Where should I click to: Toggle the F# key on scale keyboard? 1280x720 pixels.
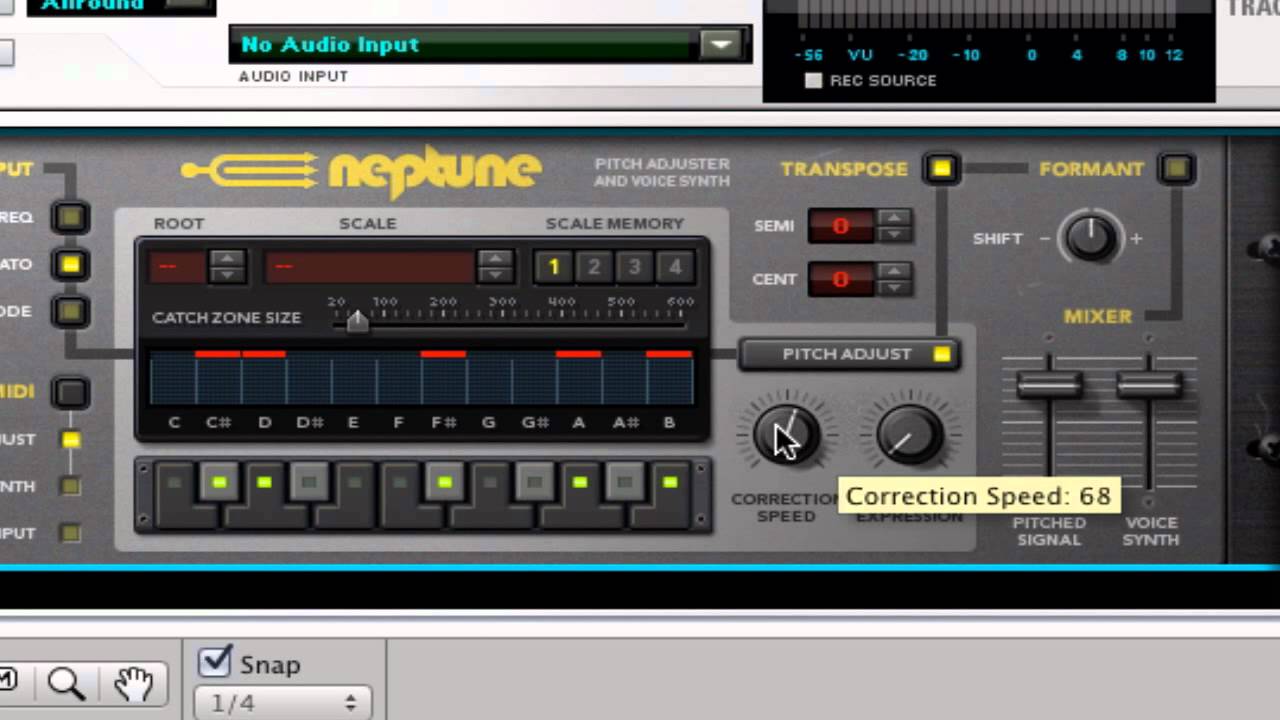coord(445,483)
